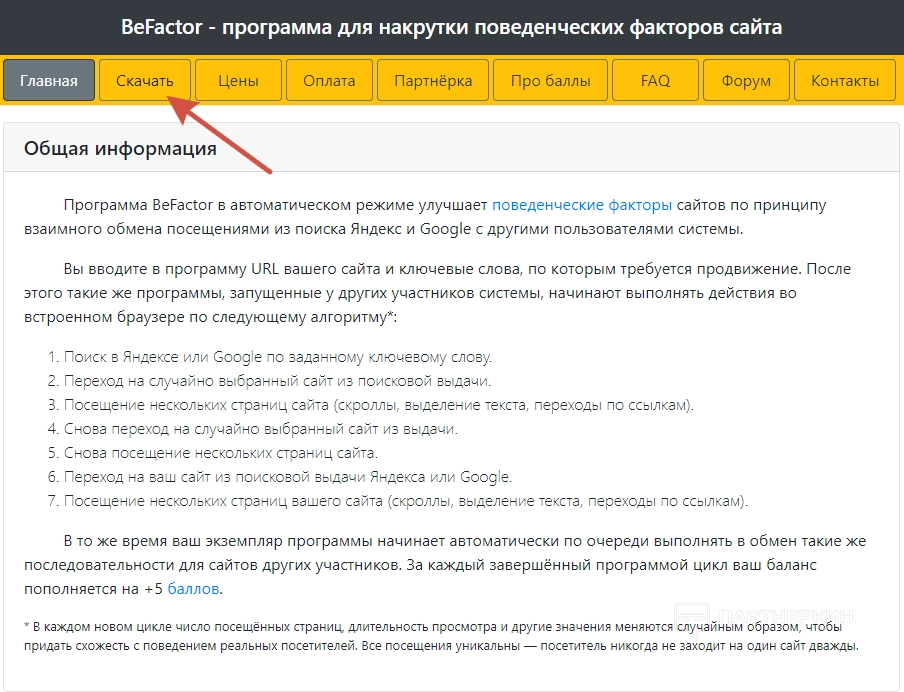This screenshot has width=904, height=692.
Task: Go to the Скачать page
Action: coord(144,80)
